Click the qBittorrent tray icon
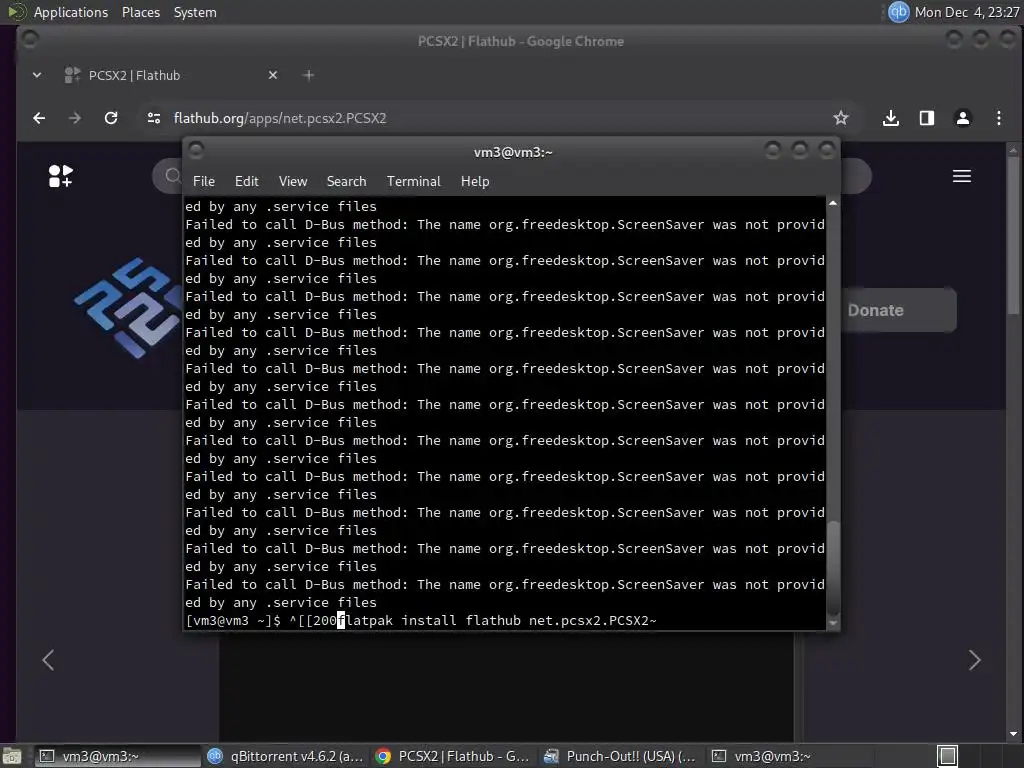 tap(899, 12)
